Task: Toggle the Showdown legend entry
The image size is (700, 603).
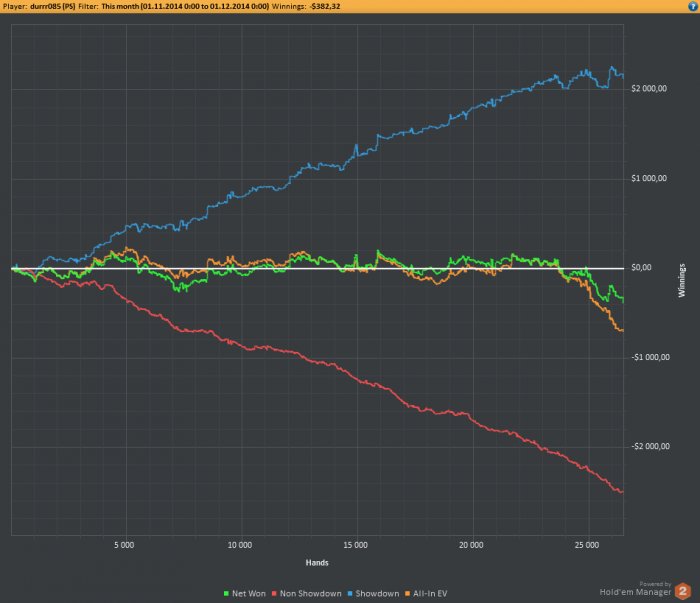Action: pyautogui.click(x=373, y=594)
